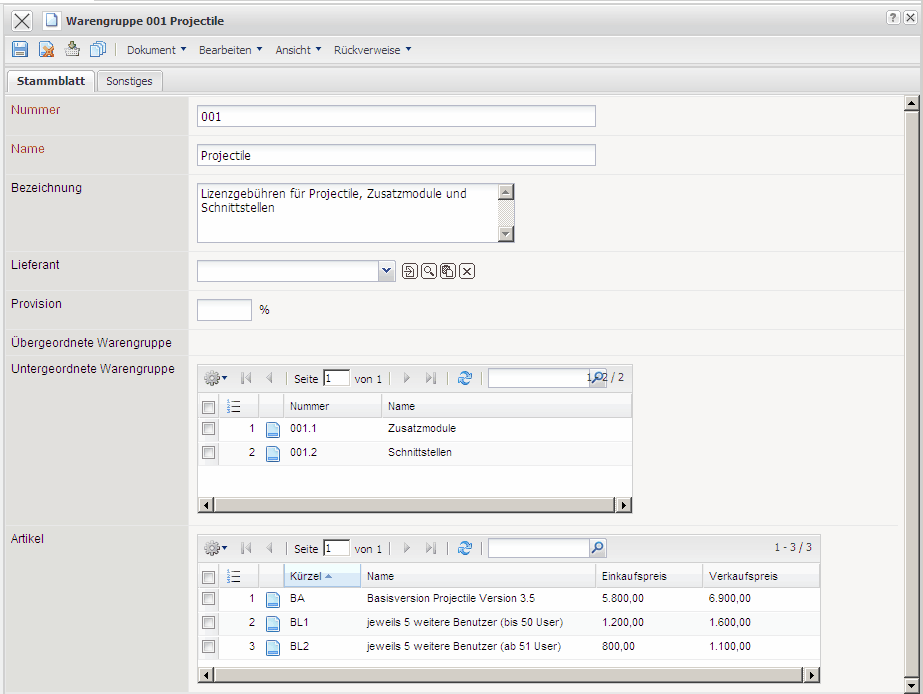Open the gear settings dropdown in Artikel table
The image size is (923, 694).
pyautogui.click(x=215, y=548)
